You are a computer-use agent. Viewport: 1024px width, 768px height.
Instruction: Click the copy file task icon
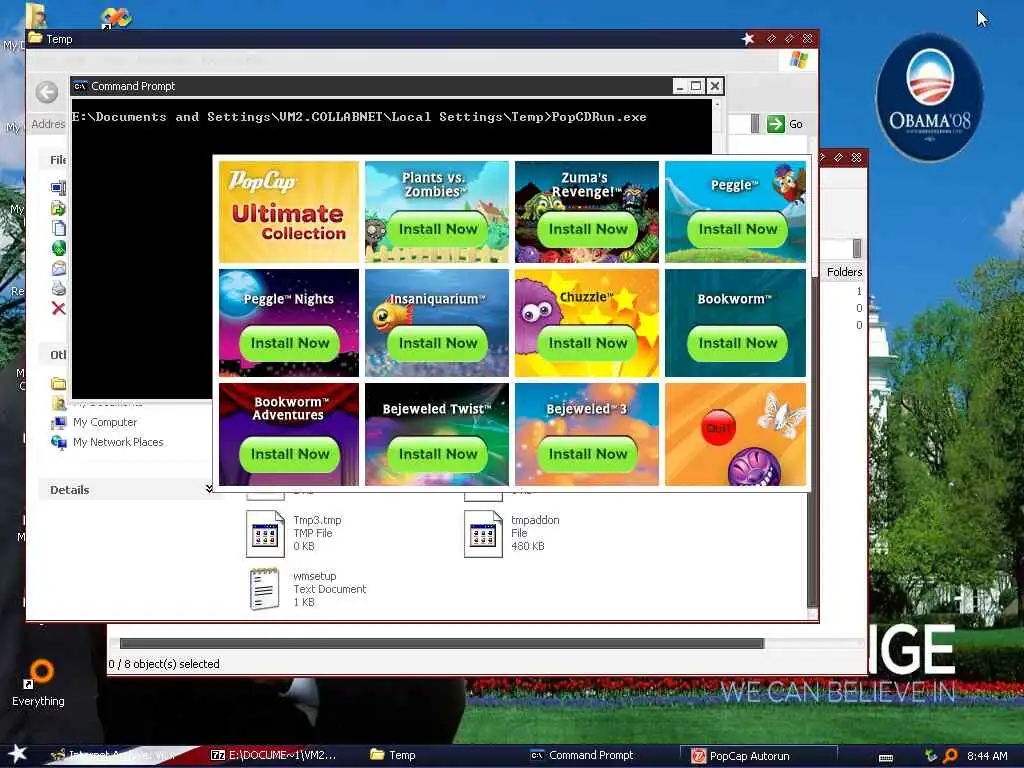pos(59,228)
